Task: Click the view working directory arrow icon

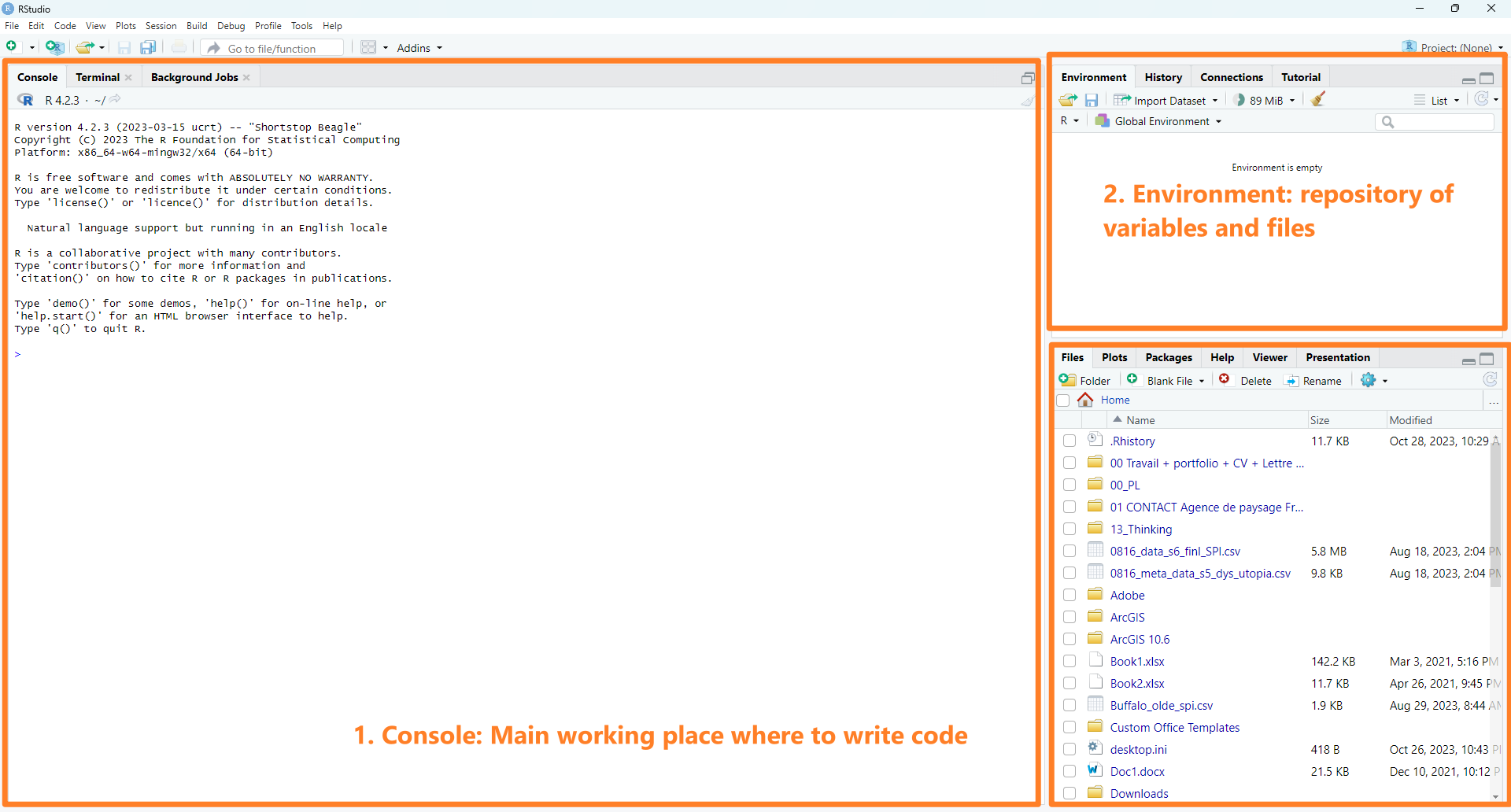Action: pos(116,99)
